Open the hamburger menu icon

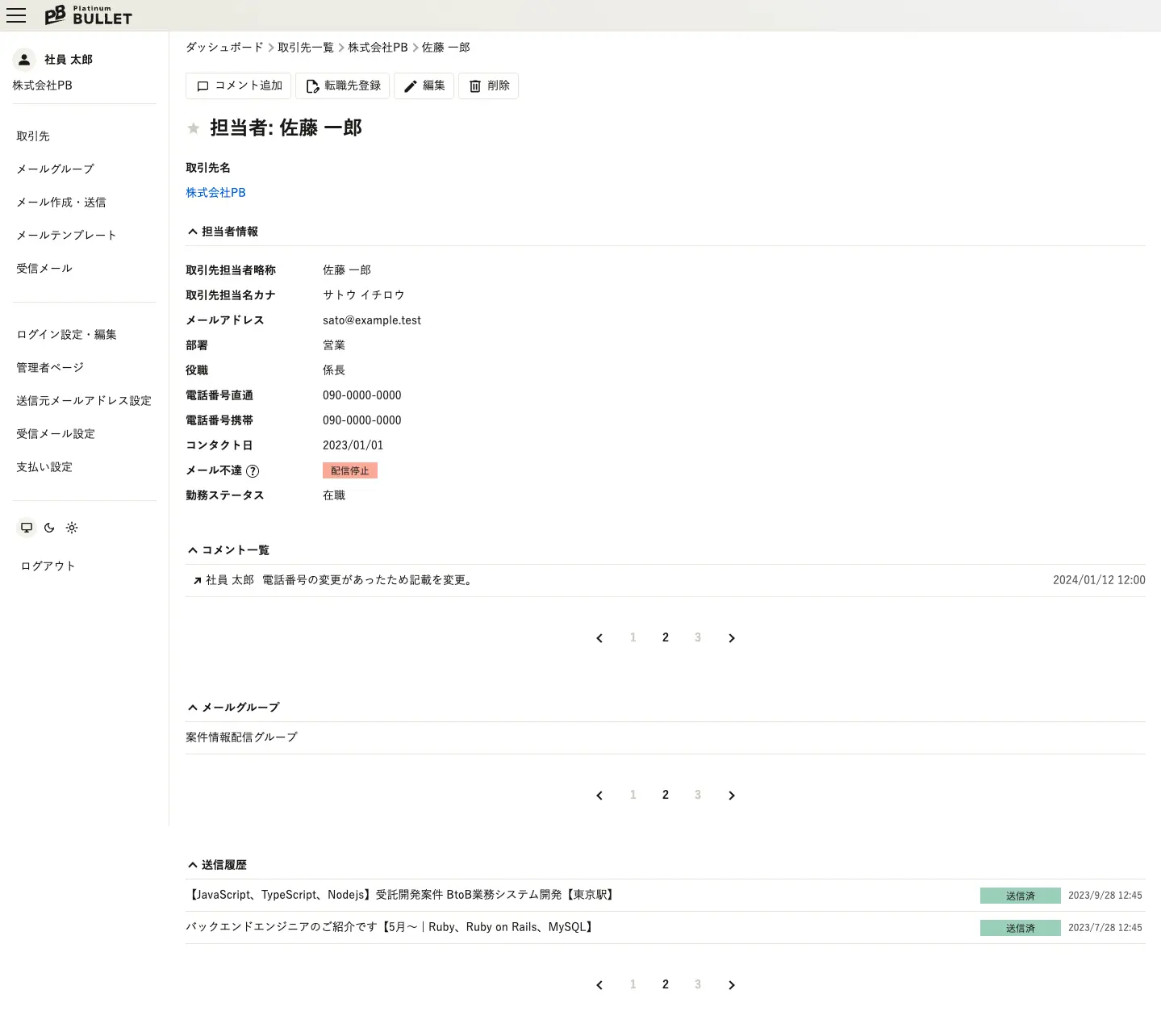pyautogui.click(x=16, y=15)
